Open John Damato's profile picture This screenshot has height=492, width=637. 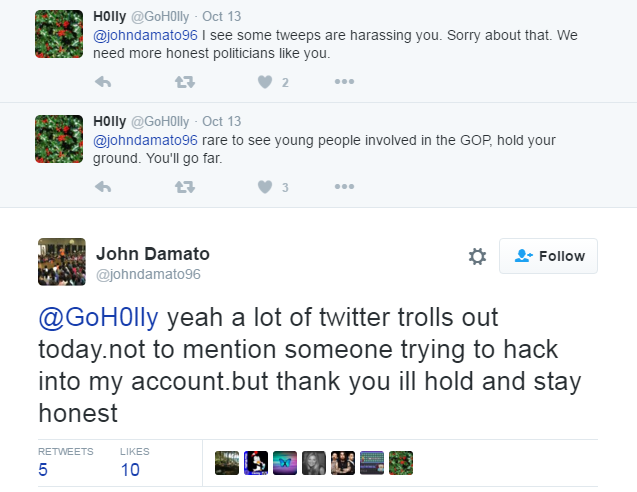tap(62, 262)
